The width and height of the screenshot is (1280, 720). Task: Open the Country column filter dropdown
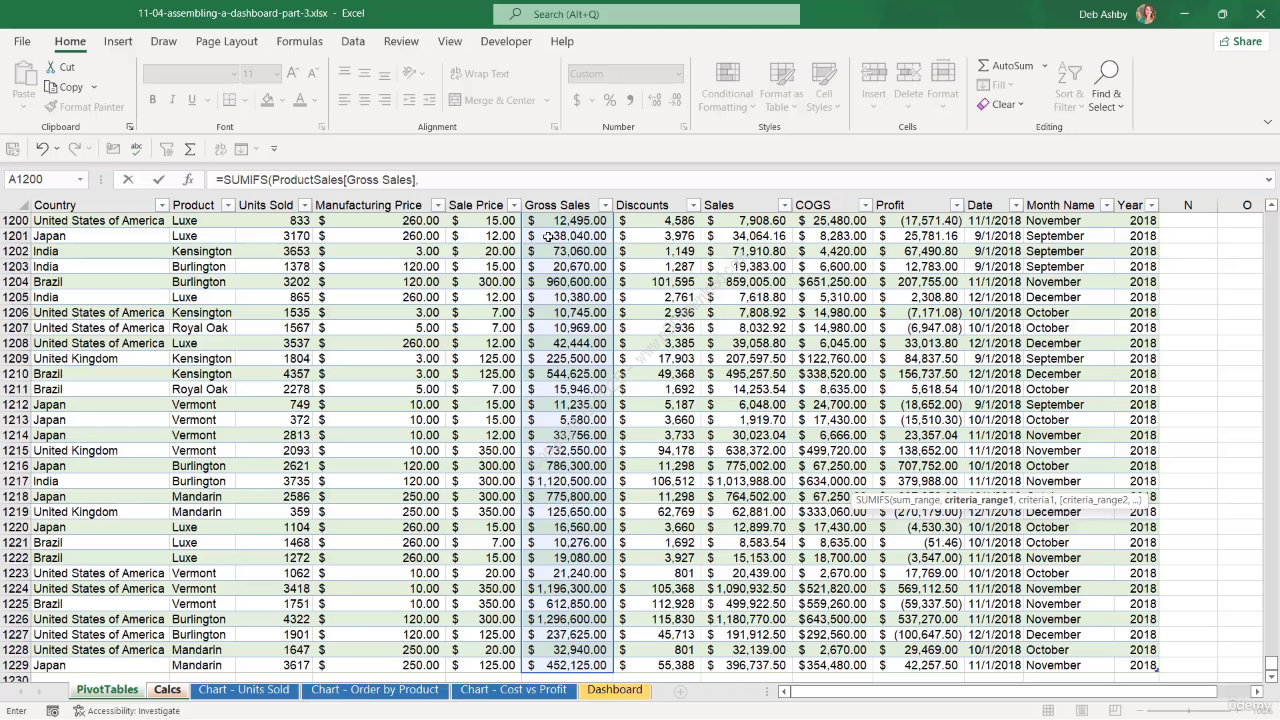(x=162, y=204)
